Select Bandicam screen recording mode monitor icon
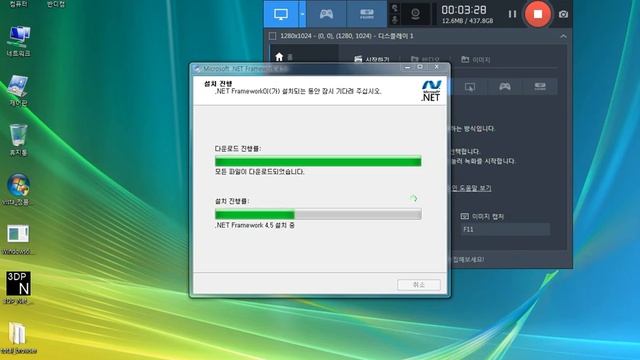 point(281,14)
